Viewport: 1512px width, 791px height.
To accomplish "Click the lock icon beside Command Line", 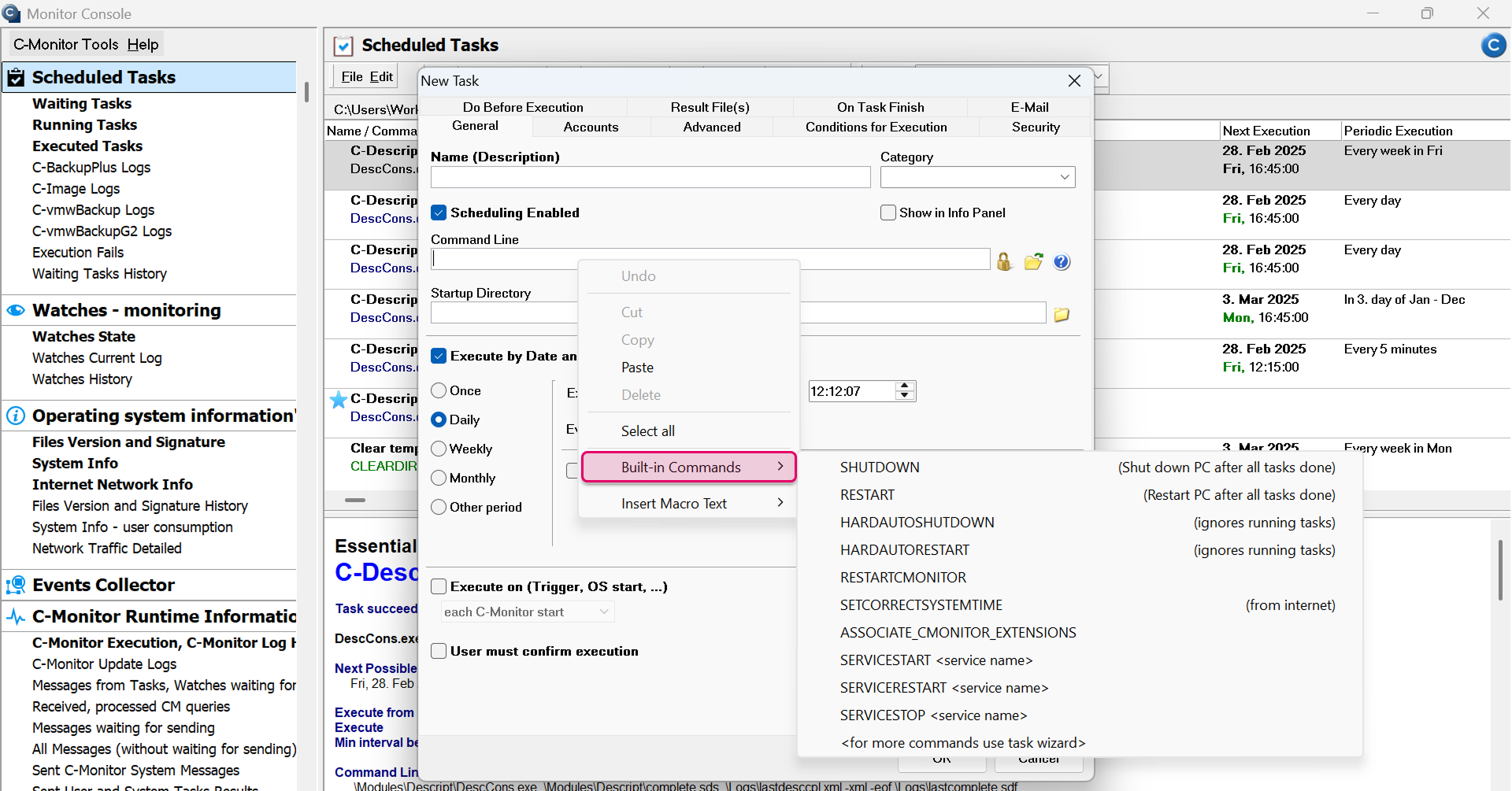I will (x=1004, y=261).
